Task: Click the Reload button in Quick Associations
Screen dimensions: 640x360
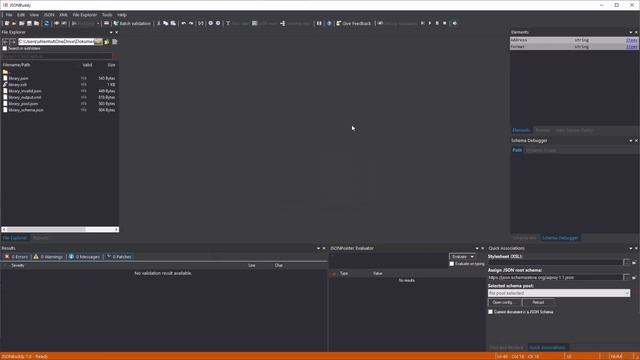Action: coord(538,302)
